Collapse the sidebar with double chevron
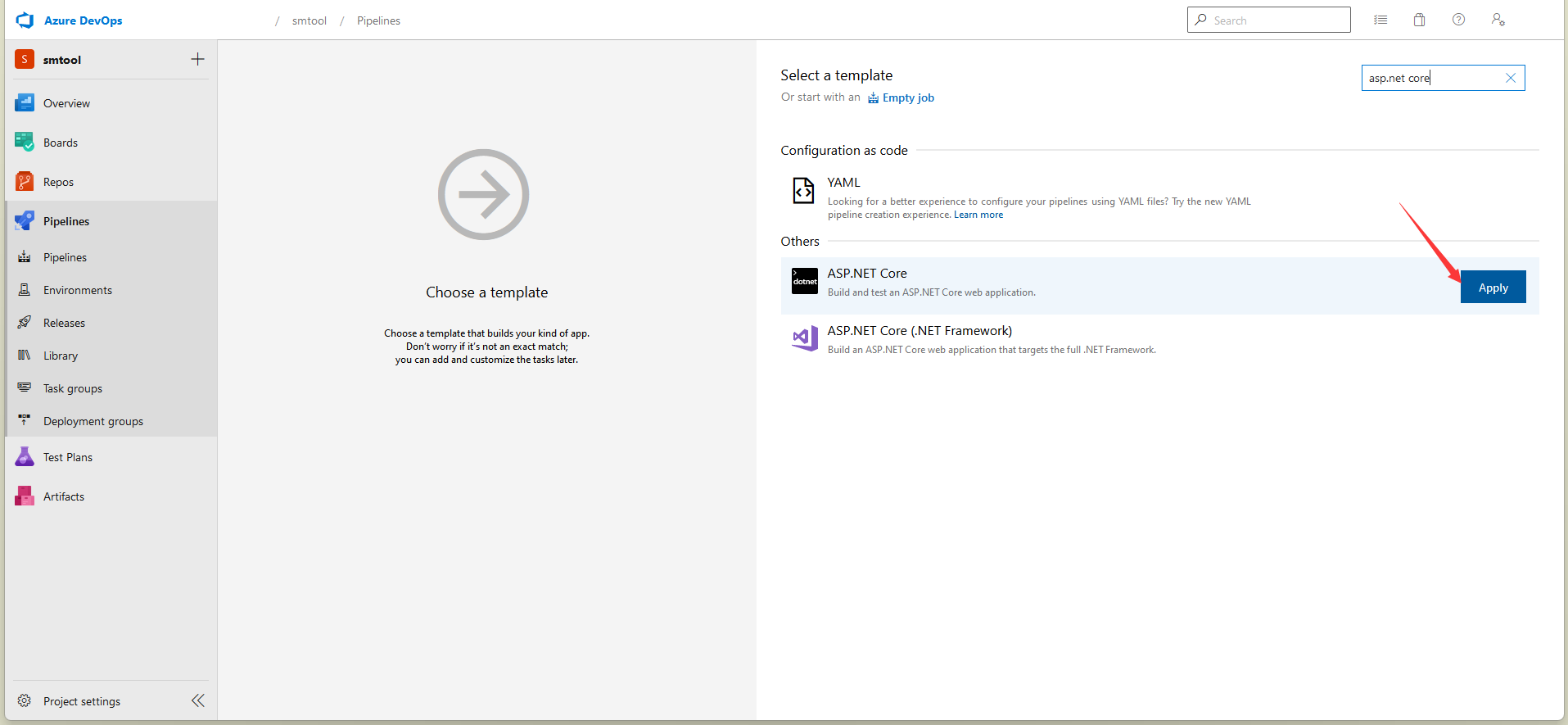The width and height of the screenshot is (1568, 725). pyautogui.click(x=197, y=700)
